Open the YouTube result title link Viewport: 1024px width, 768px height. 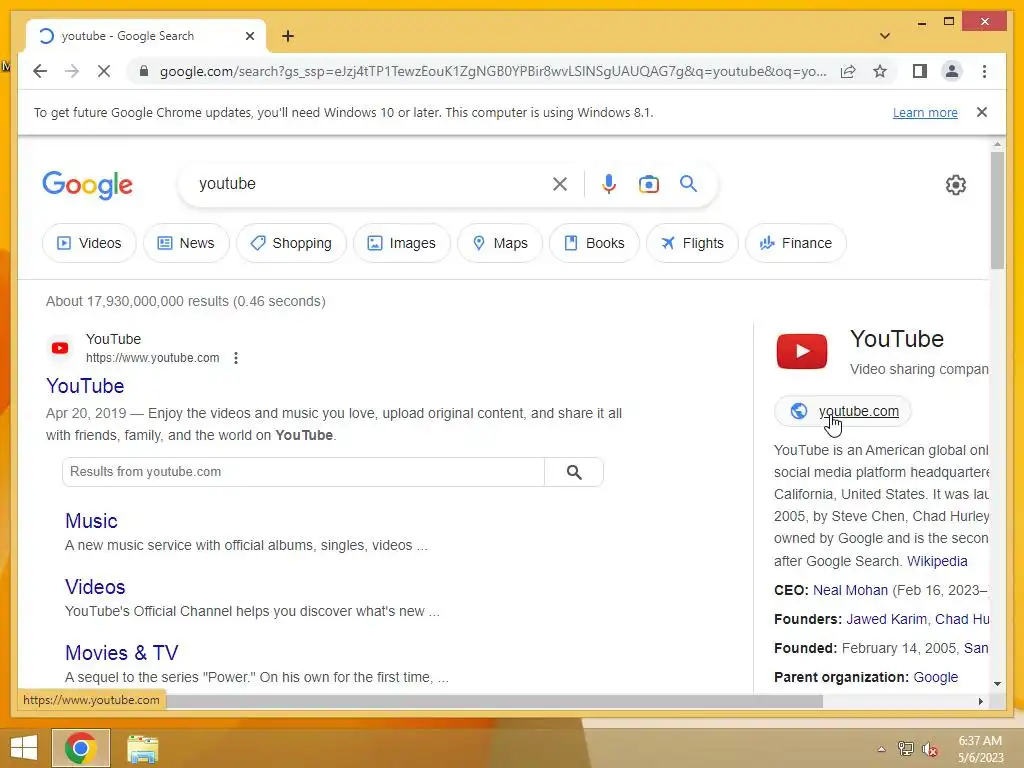(x=85, y=386)
